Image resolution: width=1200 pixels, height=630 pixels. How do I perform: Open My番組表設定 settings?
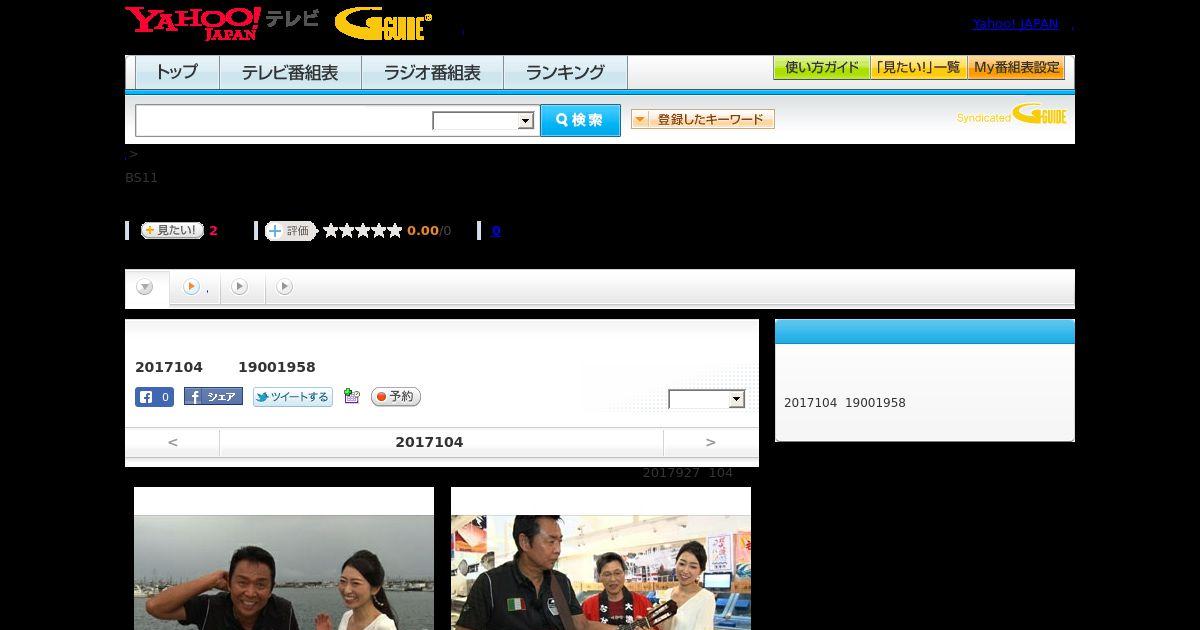pos(1016,68)
